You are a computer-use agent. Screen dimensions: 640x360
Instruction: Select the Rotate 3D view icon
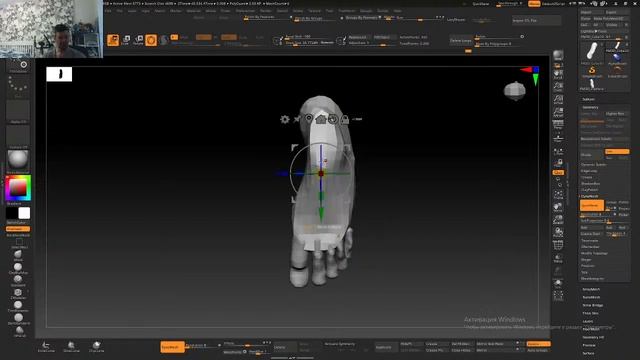point(558,233)
